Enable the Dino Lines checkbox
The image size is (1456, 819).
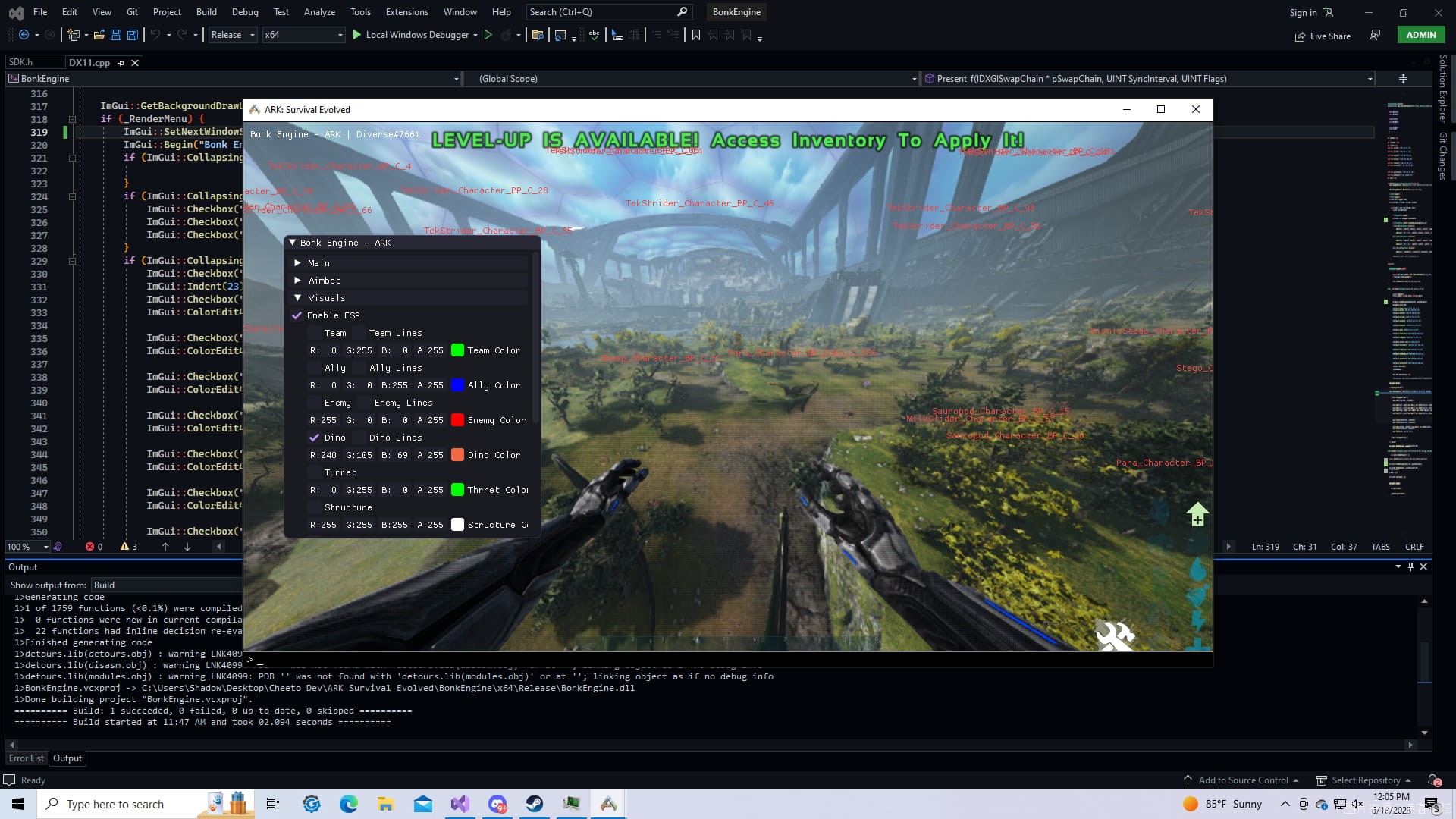point(359,438)
